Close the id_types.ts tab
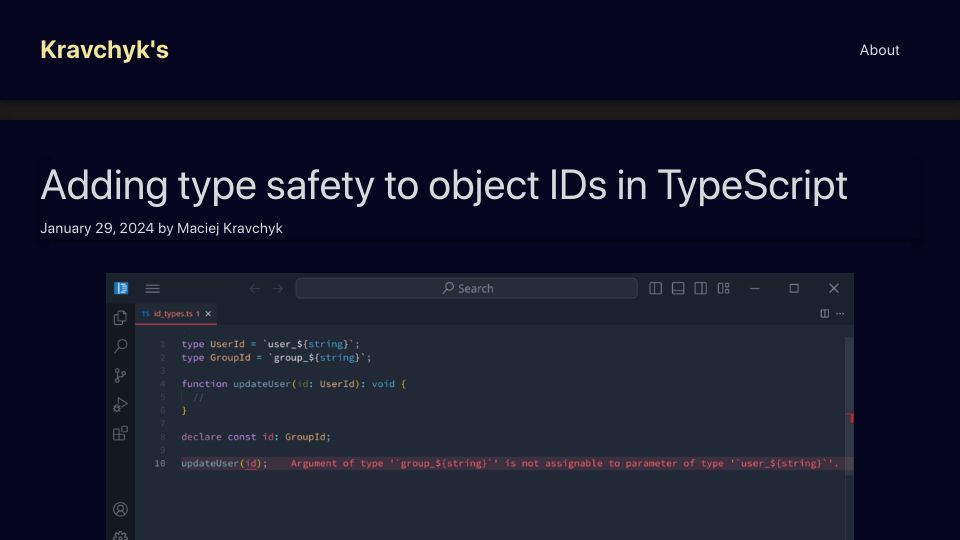Viewport: 960px width, 540px height. point(208,313)
